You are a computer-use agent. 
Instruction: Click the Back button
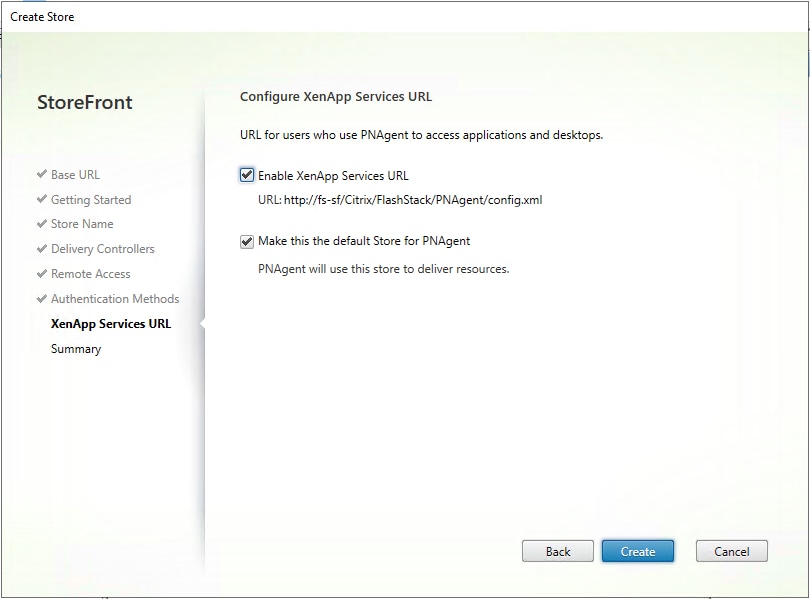pyautogui.click(x=557, y=551)
